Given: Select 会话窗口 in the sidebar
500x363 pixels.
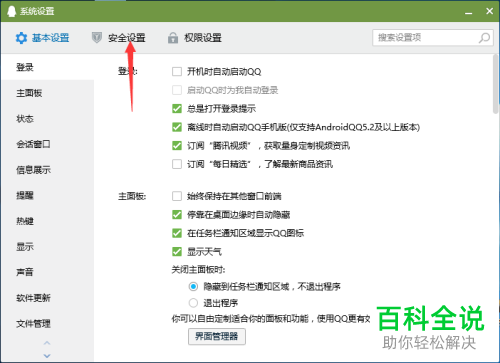Looking at the screenshot, I should 48,144.
